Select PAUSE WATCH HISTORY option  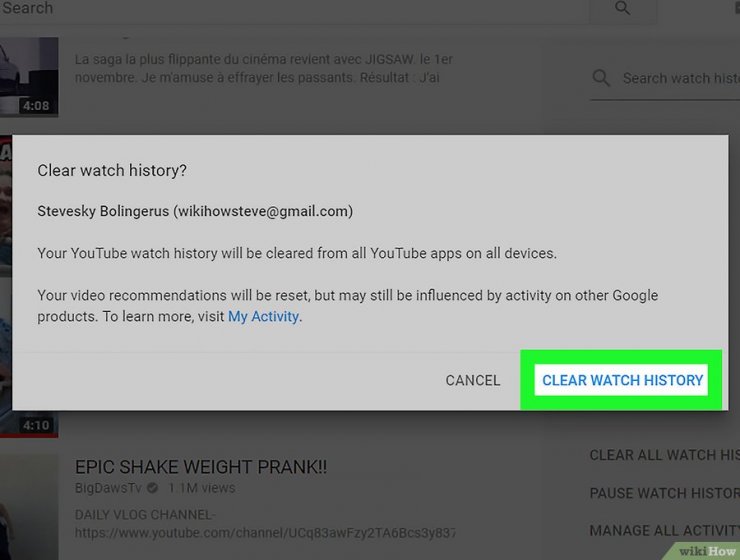[x=664, y=493]
